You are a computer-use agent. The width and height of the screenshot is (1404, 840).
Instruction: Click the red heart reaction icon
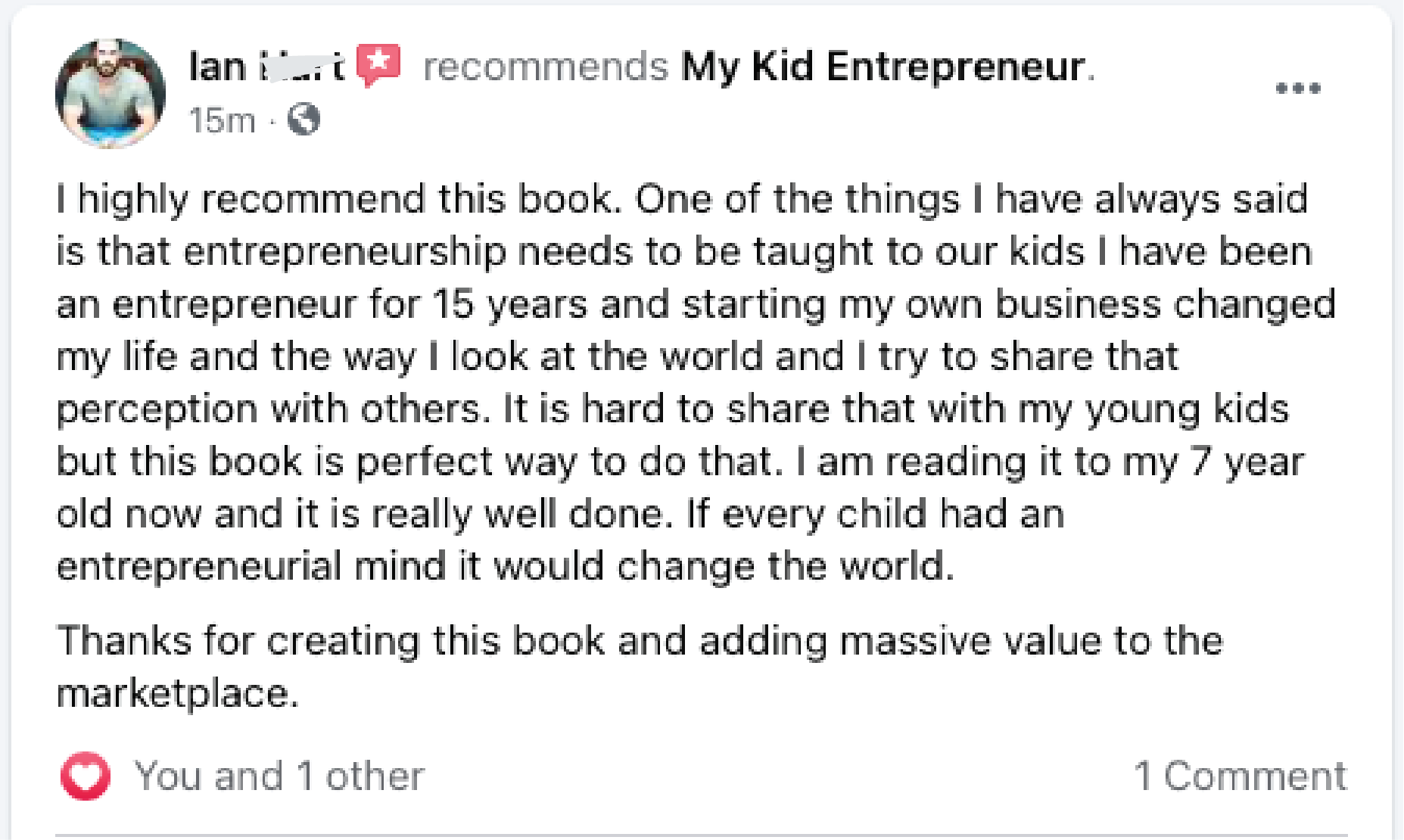point(85,776)
